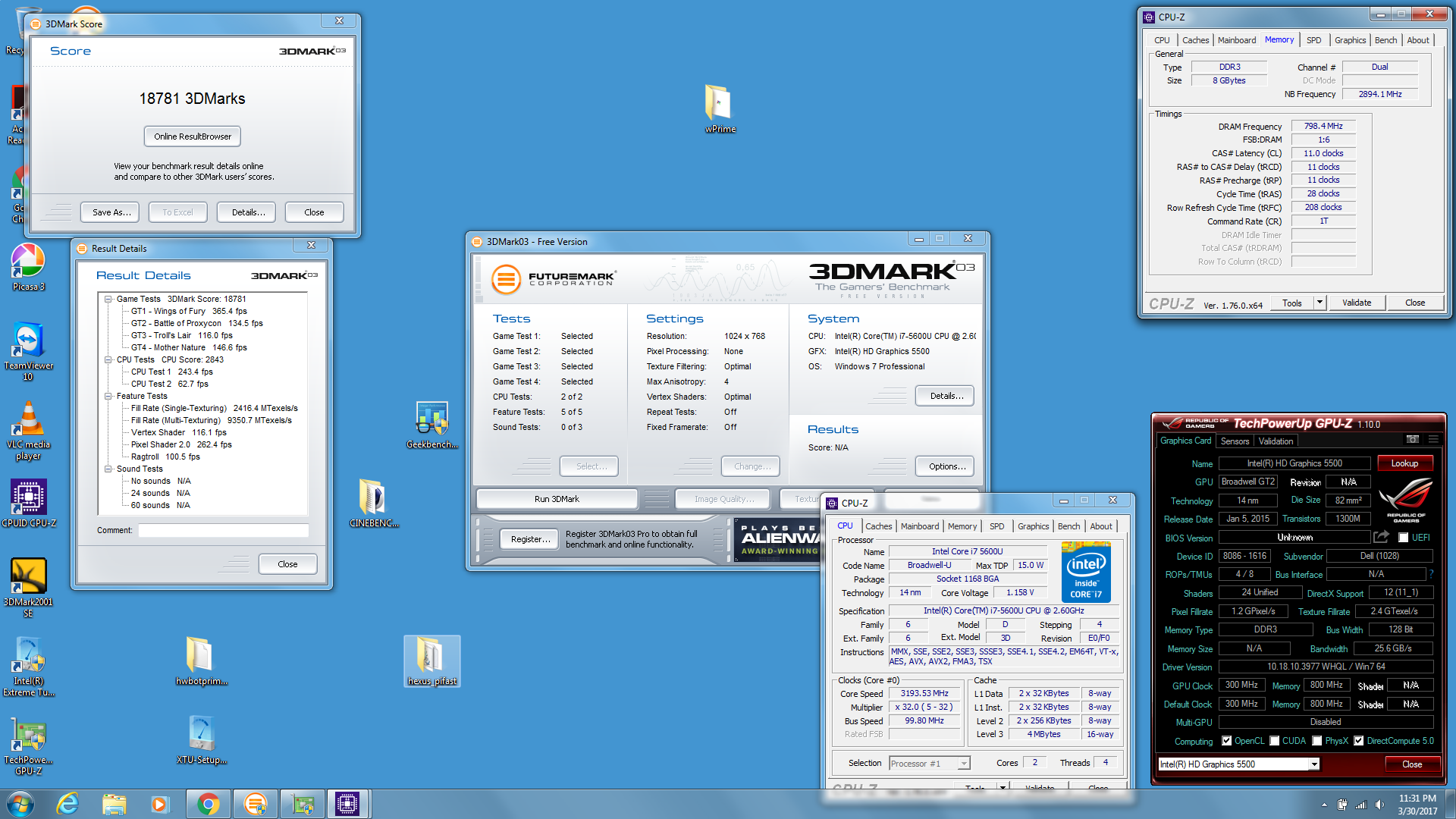Switch to CPU-Z in the taskbar
The width and height of the screenshot is (1456, 819).
coord(348,803)
